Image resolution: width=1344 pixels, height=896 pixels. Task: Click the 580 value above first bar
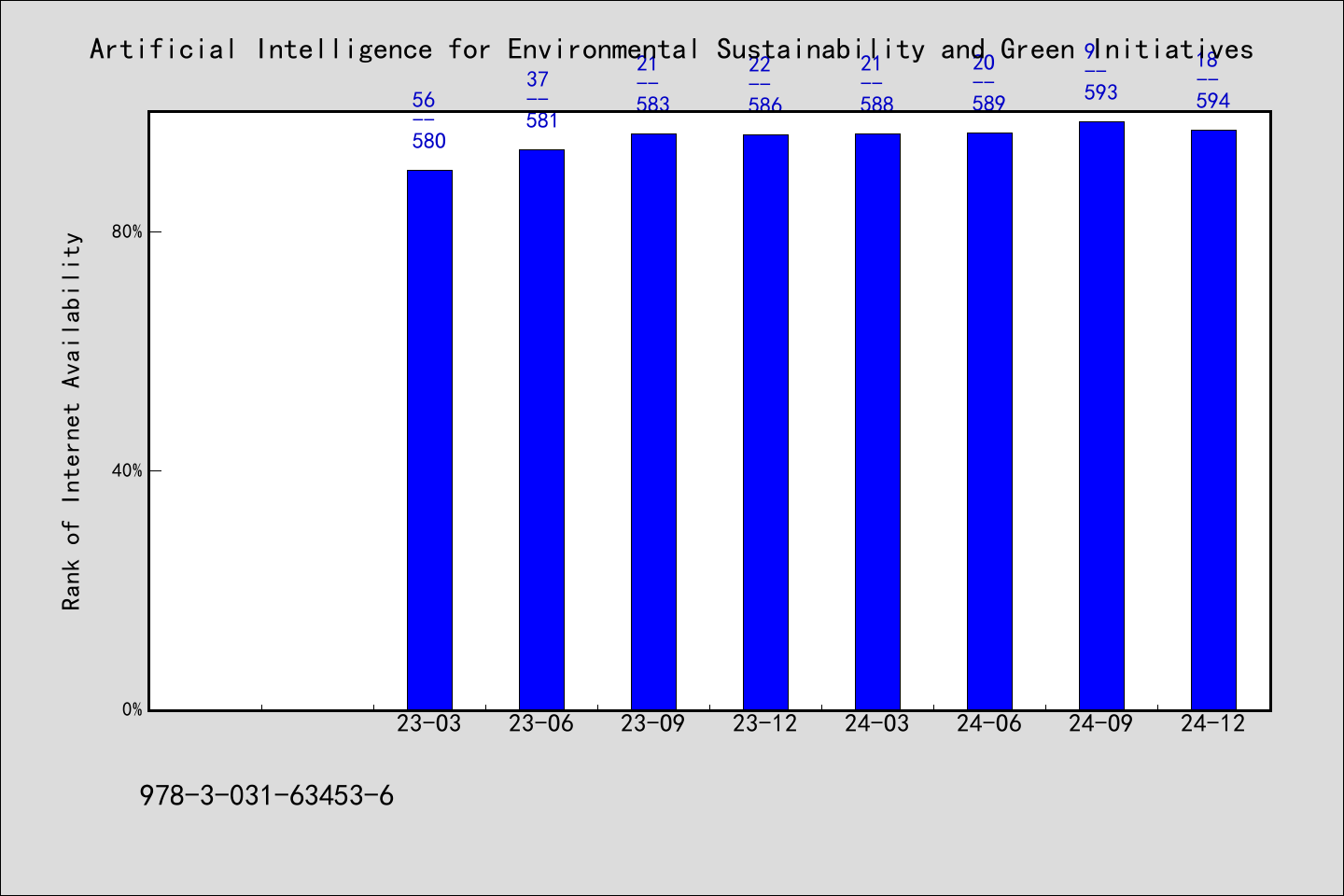tap(429, 142)
